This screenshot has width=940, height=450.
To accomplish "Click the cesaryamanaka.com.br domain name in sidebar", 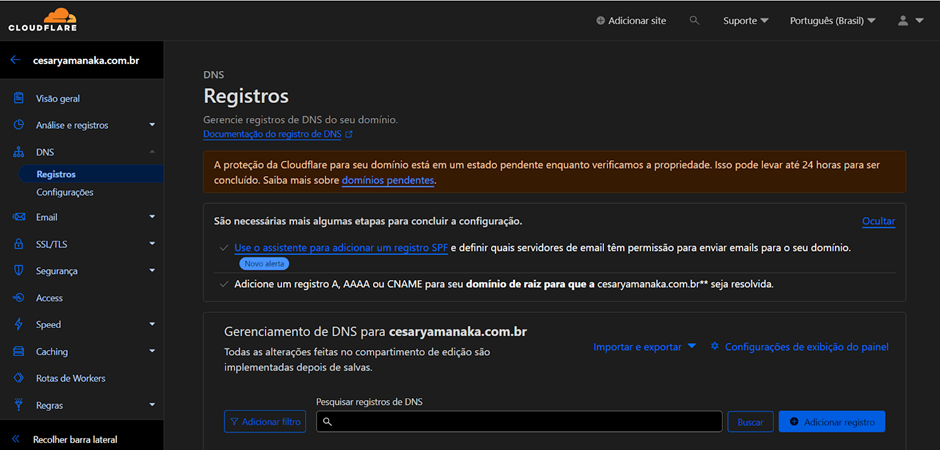I will 86,60.
